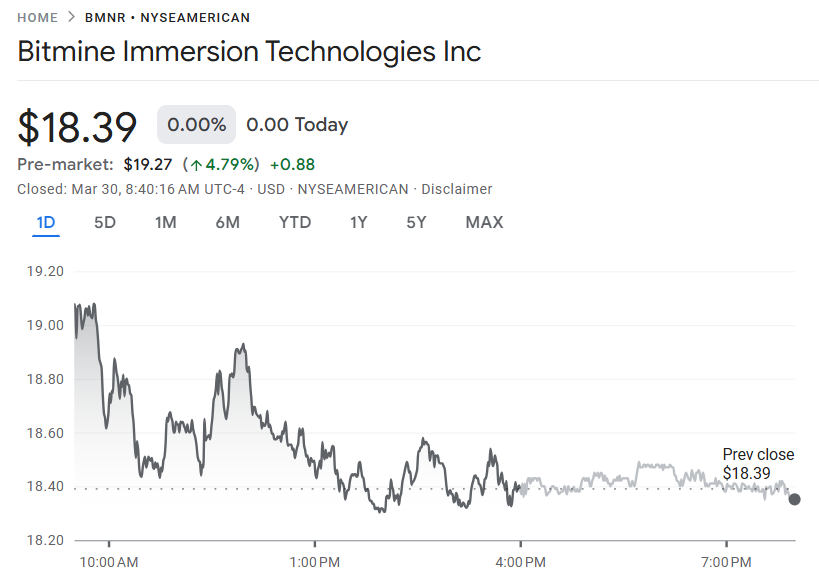Select the YTD range tab
The width and height of the screenshot is (819, 582).
click(295, 222)
